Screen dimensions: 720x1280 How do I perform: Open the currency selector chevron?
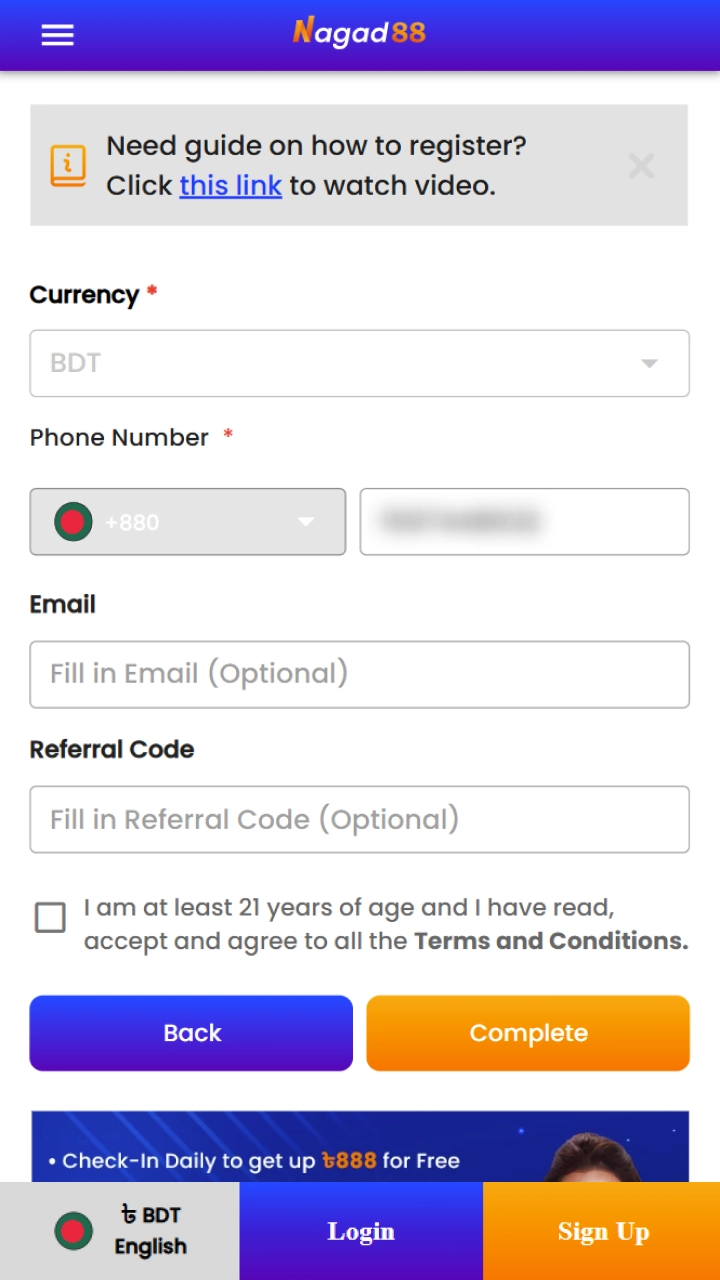point(649,363)
